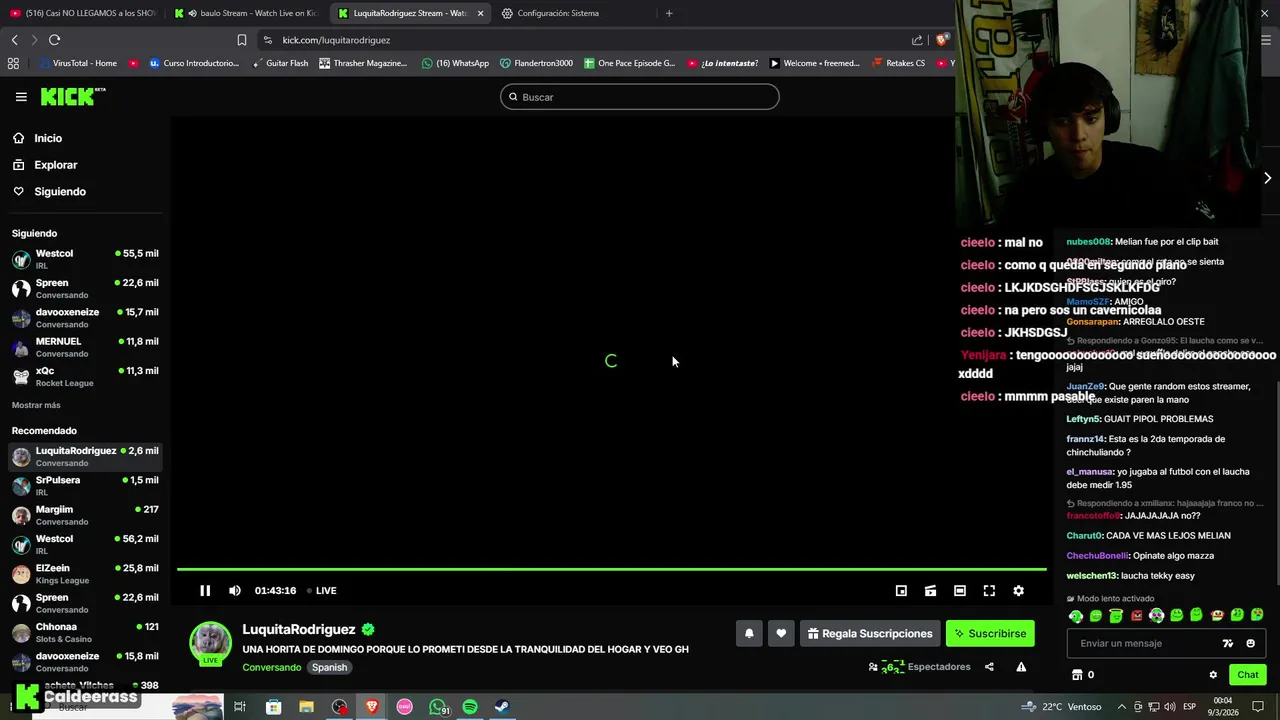Open SrPulsera recommended channel
The image size is (1280, 720).
click(85, 486)
